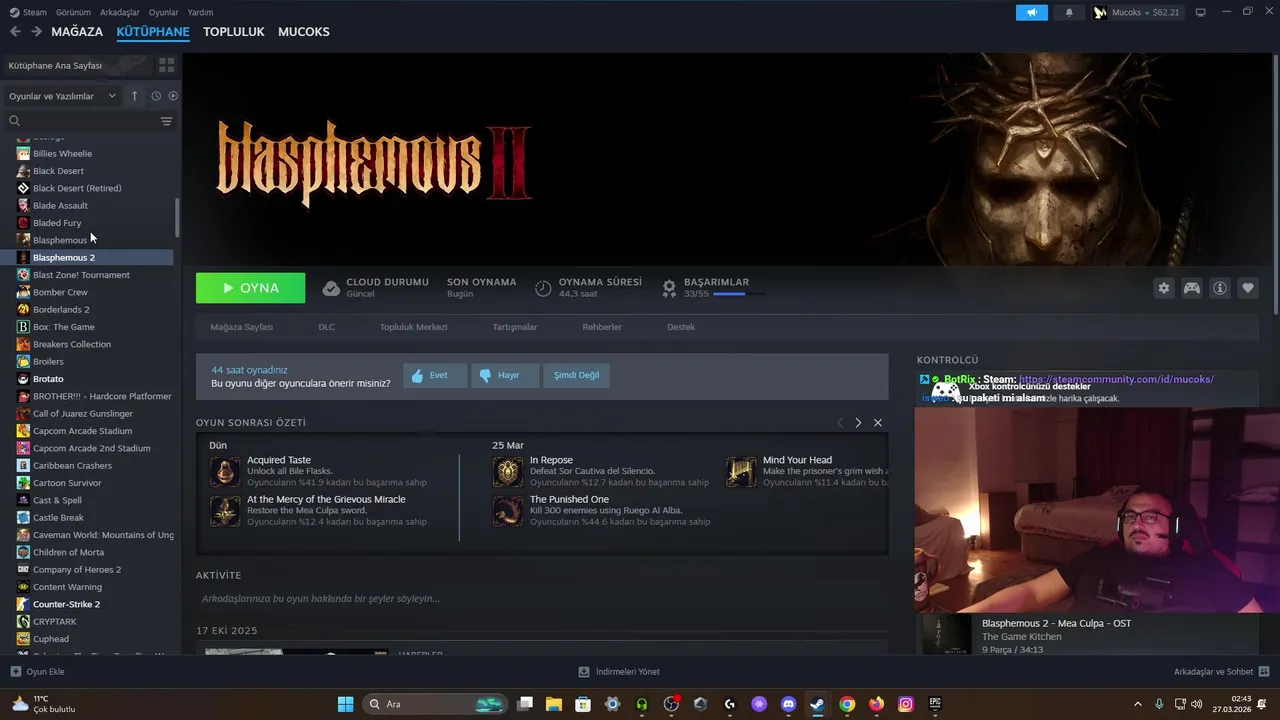
Task: Click the library search field
Action: (80, 121)
